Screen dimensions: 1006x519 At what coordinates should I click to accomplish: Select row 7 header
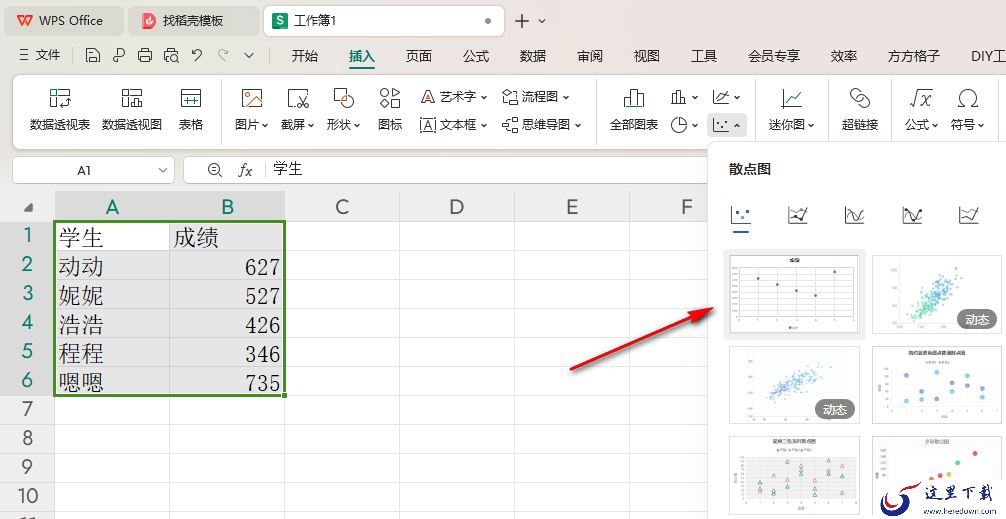coord(27,409)
